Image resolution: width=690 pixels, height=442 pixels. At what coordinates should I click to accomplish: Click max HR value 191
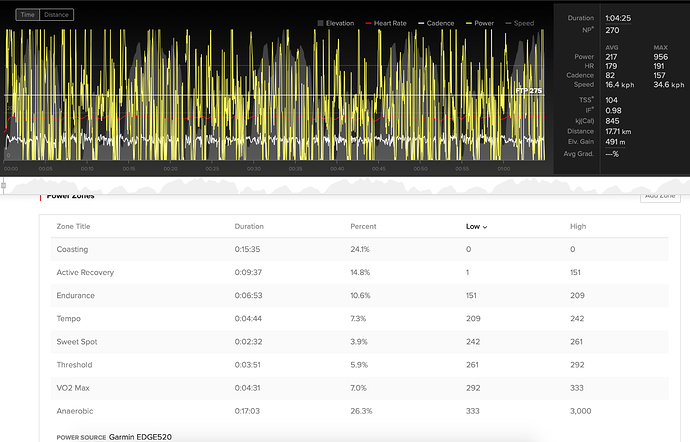(659, 66)
